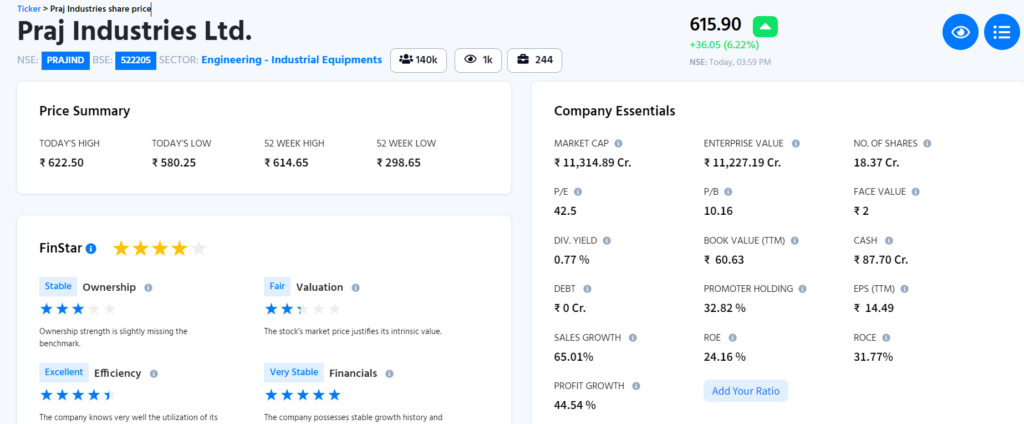The image size is (1024, 424).
Task: Click the Ownership blue star rating
Action: click(78, 308)
